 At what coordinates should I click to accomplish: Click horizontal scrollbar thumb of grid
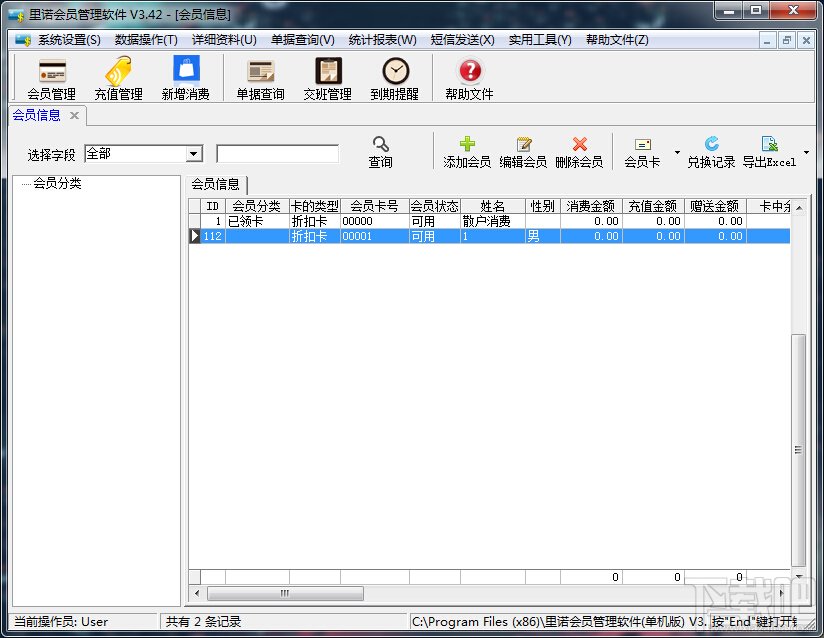285,594
